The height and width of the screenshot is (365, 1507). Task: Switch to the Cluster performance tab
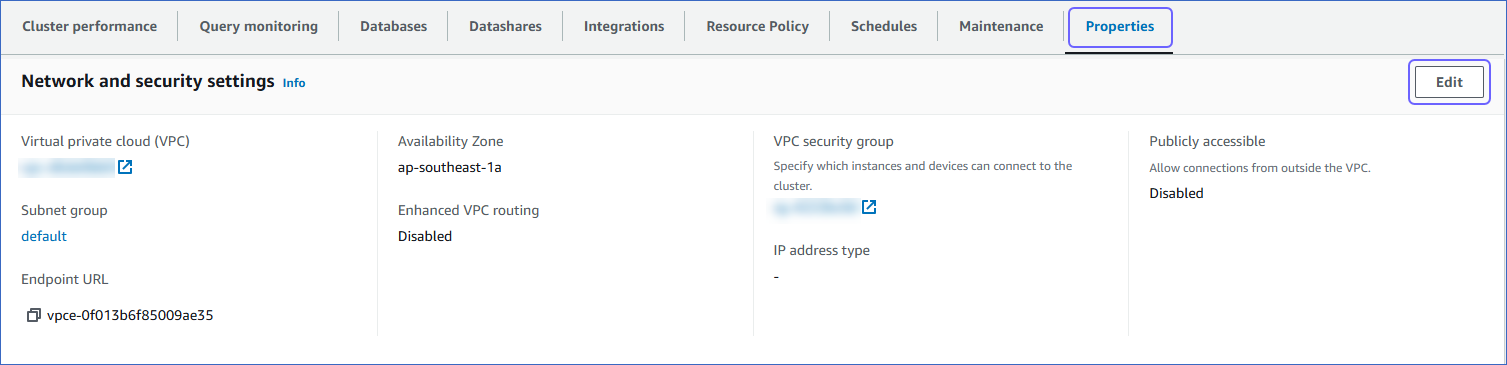tap(89, 27)
